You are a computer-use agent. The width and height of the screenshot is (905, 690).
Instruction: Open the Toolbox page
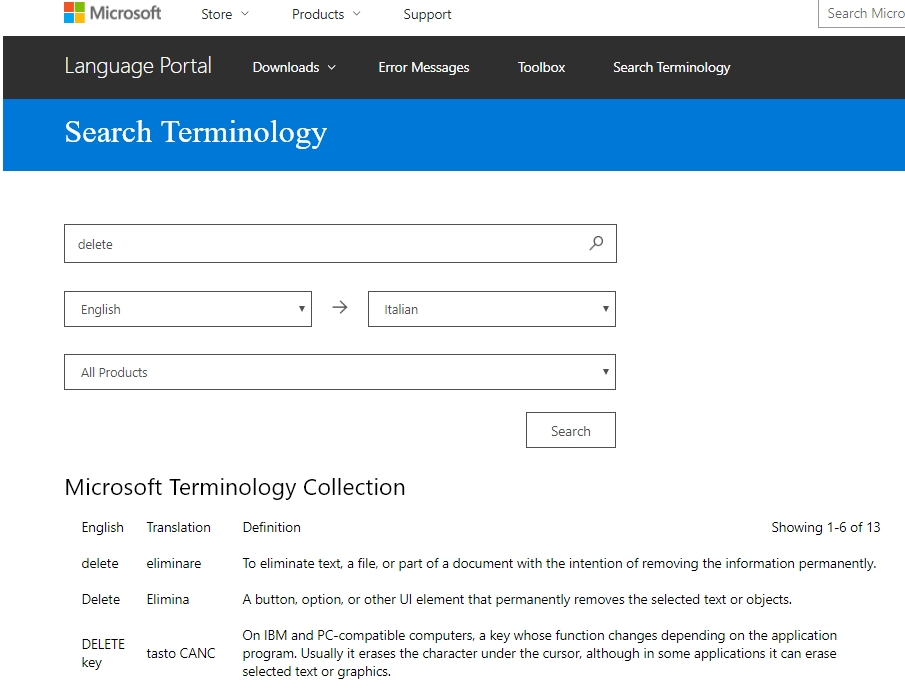click(541, 67)
